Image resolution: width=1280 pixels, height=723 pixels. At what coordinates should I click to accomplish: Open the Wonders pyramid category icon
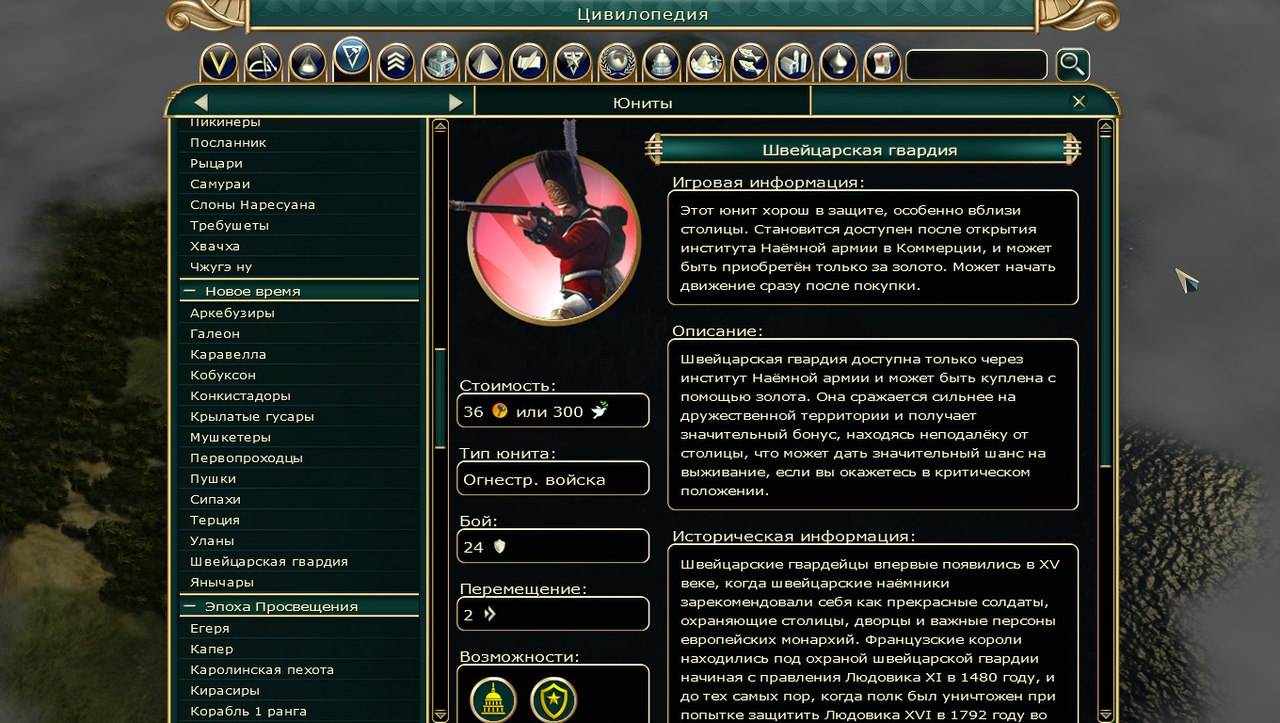pyautogui.click(x=484, y=63)
